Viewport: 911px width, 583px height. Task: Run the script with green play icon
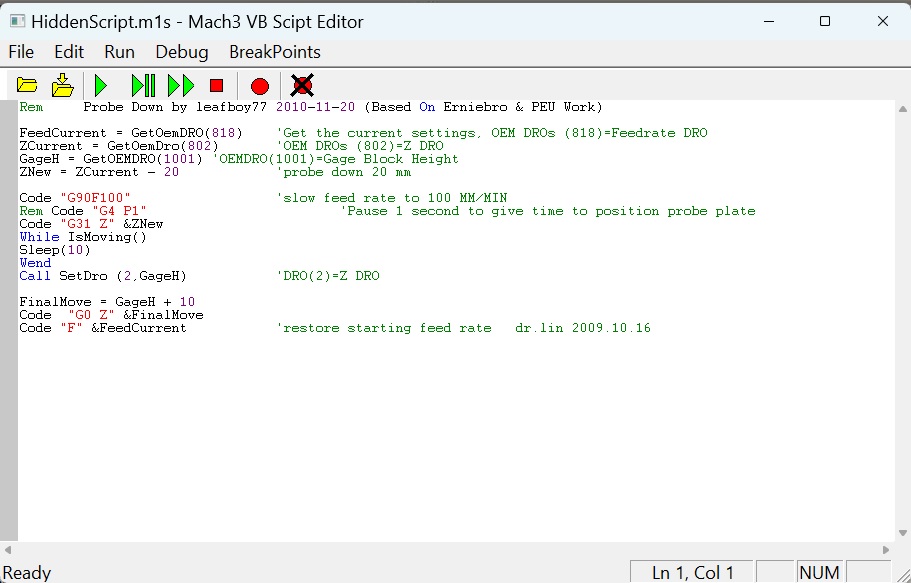tap(101, 85)
